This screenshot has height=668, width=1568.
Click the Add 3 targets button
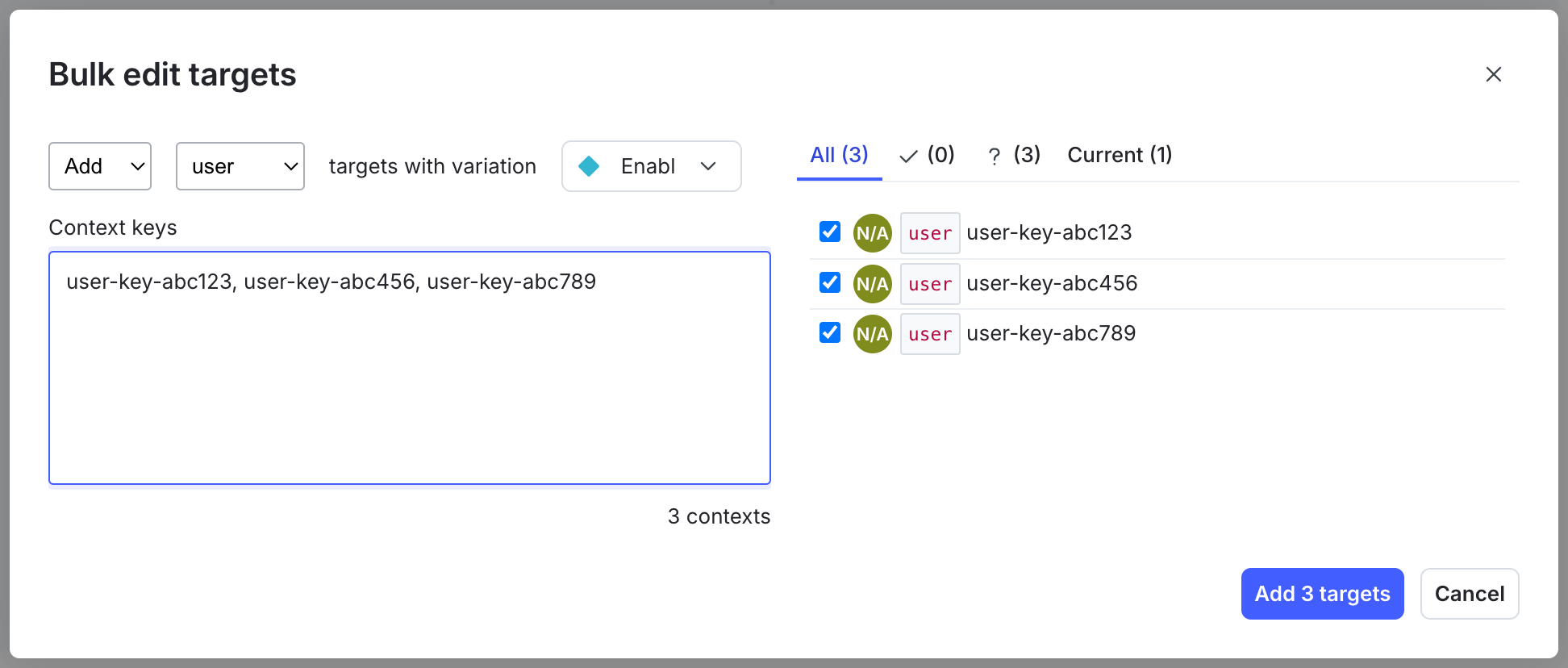click(x=1323, y=594)
